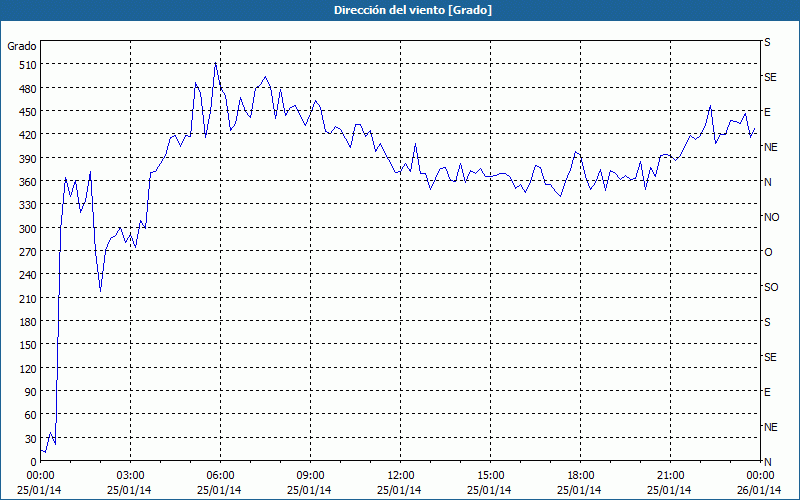Screen dimensions: 800x500
Task: Click the 90 degree label on the left axis
Action: click(x=31, y=392)
